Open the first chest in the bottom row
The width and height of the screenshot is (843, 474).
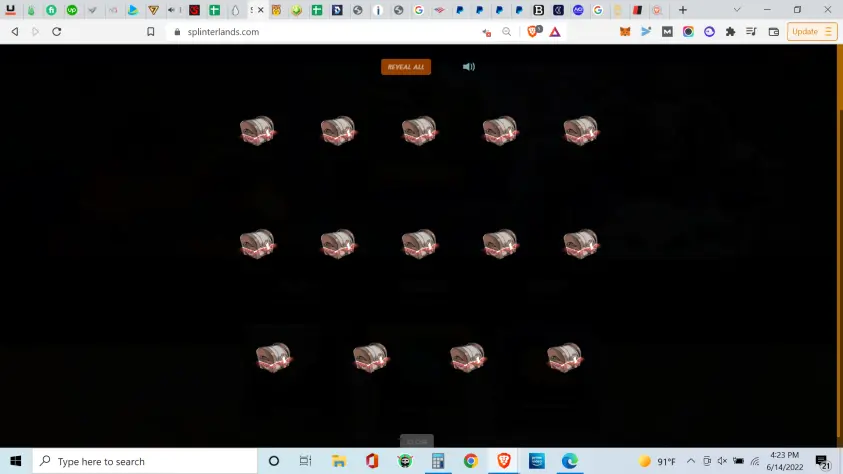click(x=274, y=357)
